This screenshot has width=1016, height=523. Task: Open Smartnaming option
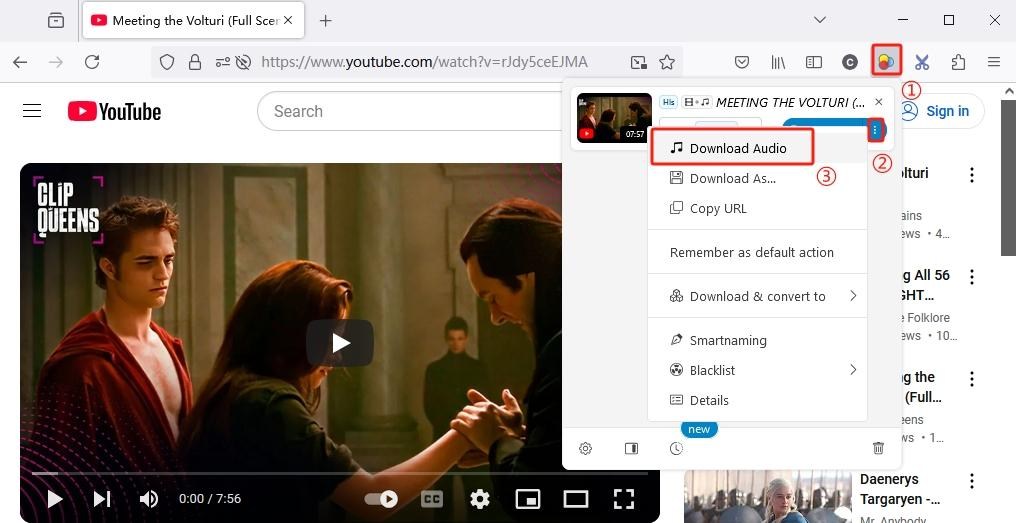757,340
